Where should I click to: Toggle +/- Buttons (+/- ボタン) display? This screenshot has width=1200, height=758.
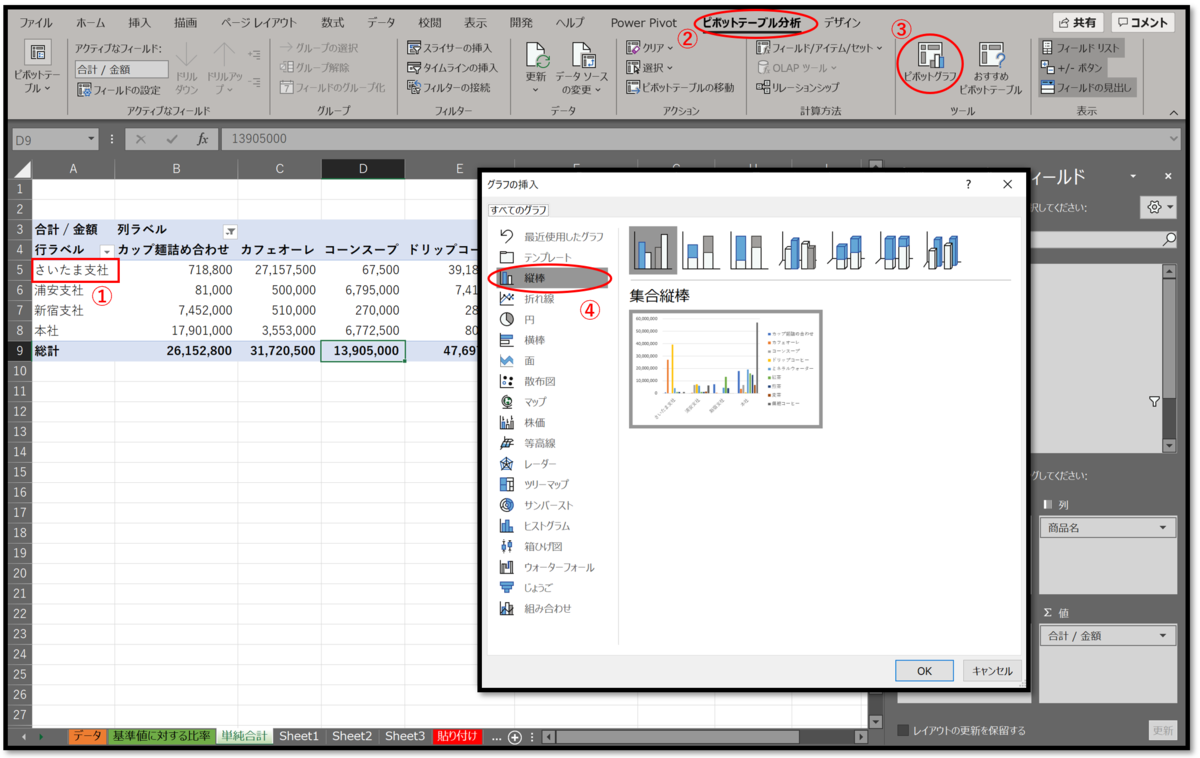point(1072,67)
